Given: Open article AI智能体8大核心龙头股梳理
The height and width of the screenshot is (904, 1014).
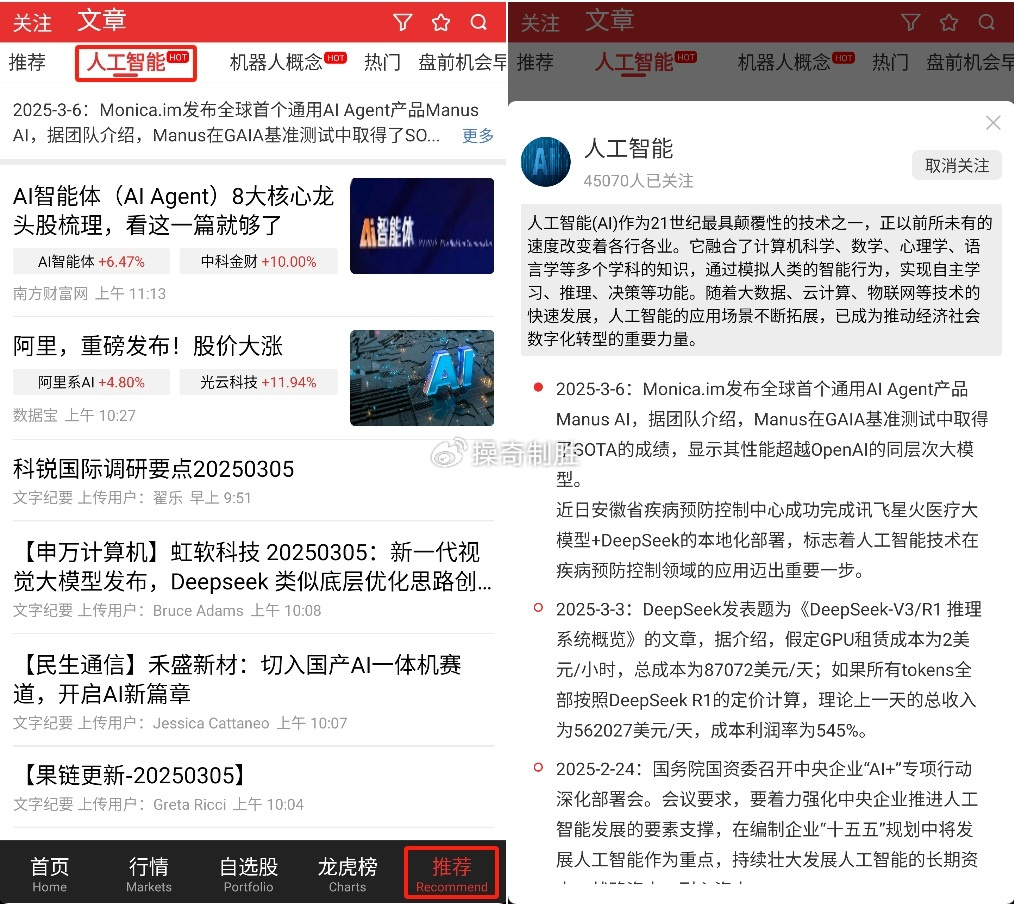Looking at the screenshot, I should click(x=173, y=210).
